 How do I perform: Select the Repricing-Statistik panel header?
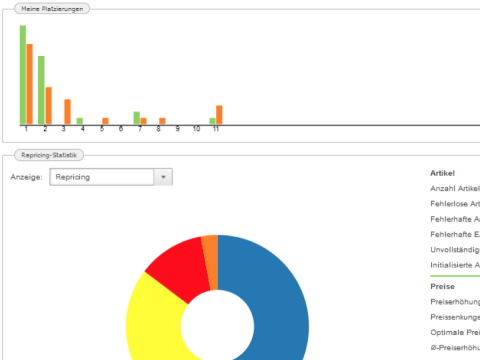click(49, 155)
